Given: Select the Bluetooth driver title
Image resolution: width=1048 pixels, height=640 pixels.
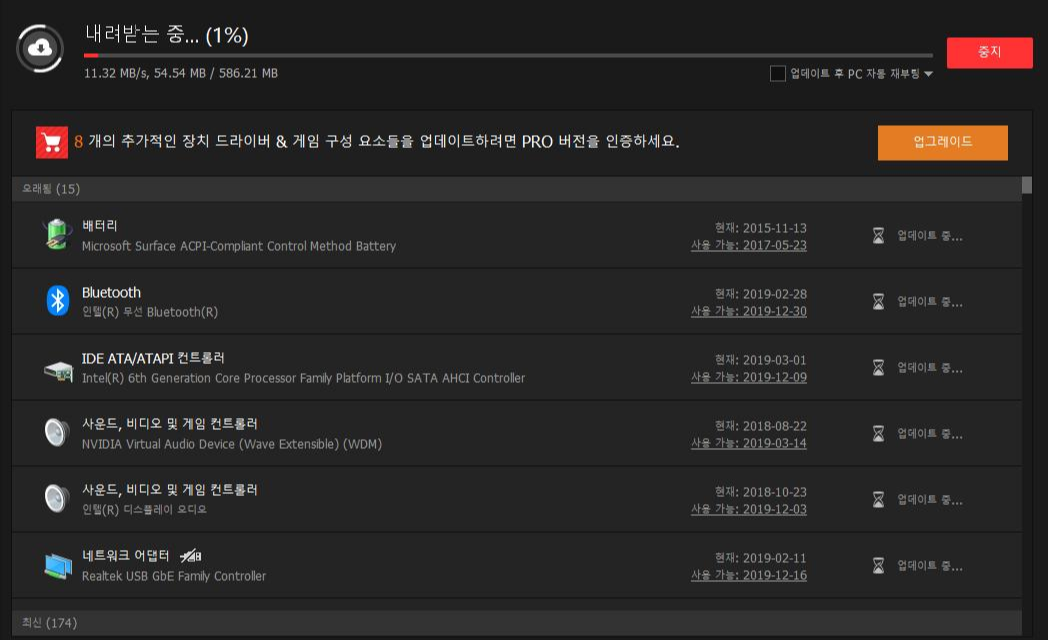Looking at the screenshot, I should tap(111, 293).
